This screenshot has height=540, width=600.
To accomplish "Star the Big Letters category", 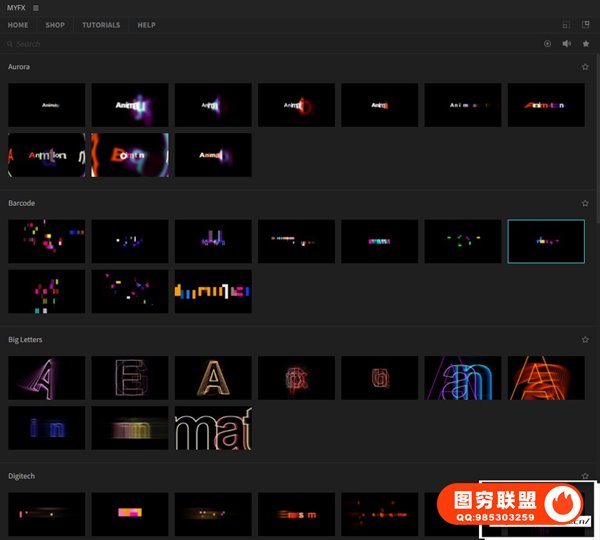I will pyautogui.click(x=585, y=340).
